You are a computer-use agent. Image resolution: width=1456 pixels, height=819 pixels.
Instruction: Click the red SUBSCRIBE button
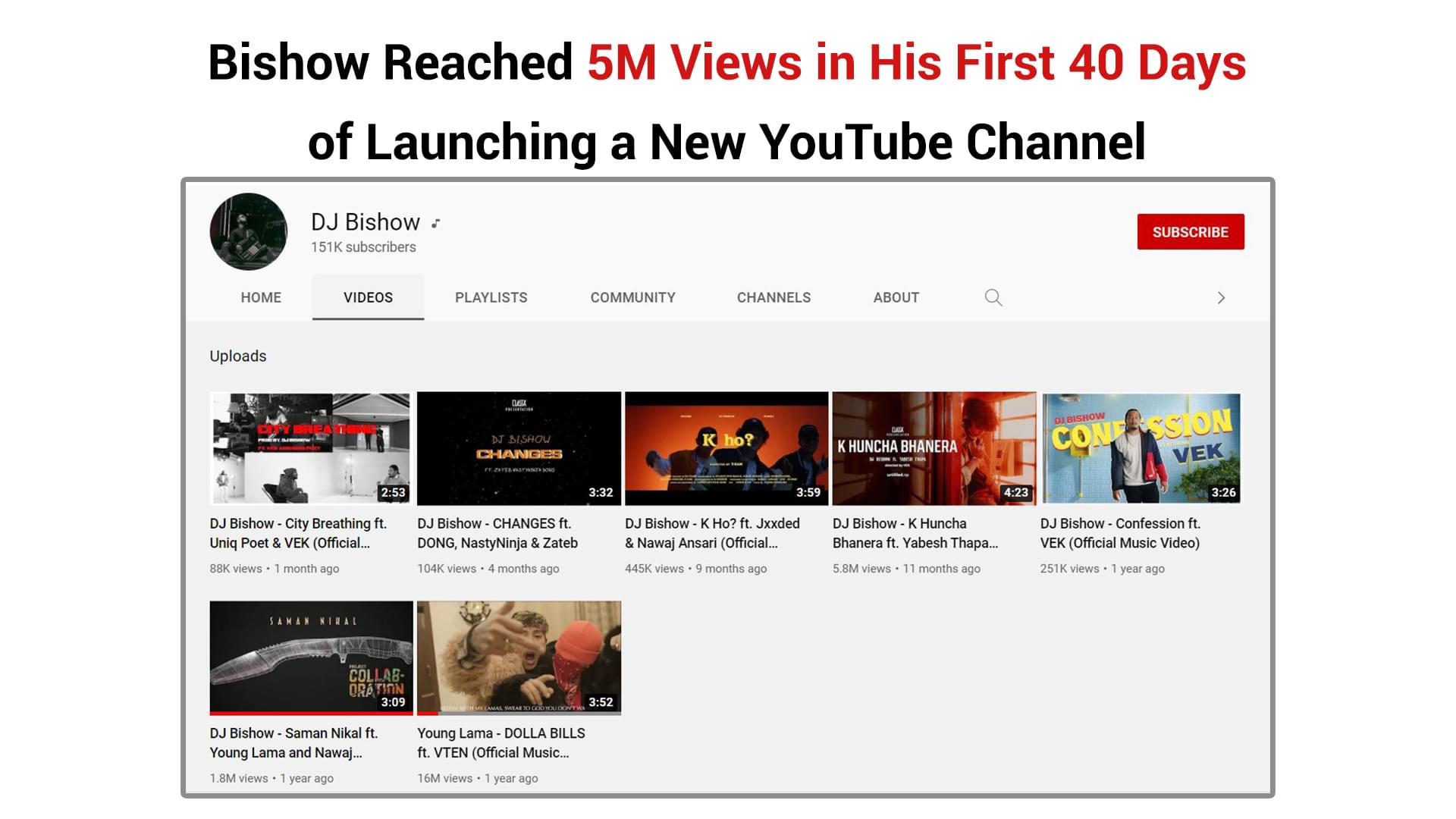(x=1191, y=232)
